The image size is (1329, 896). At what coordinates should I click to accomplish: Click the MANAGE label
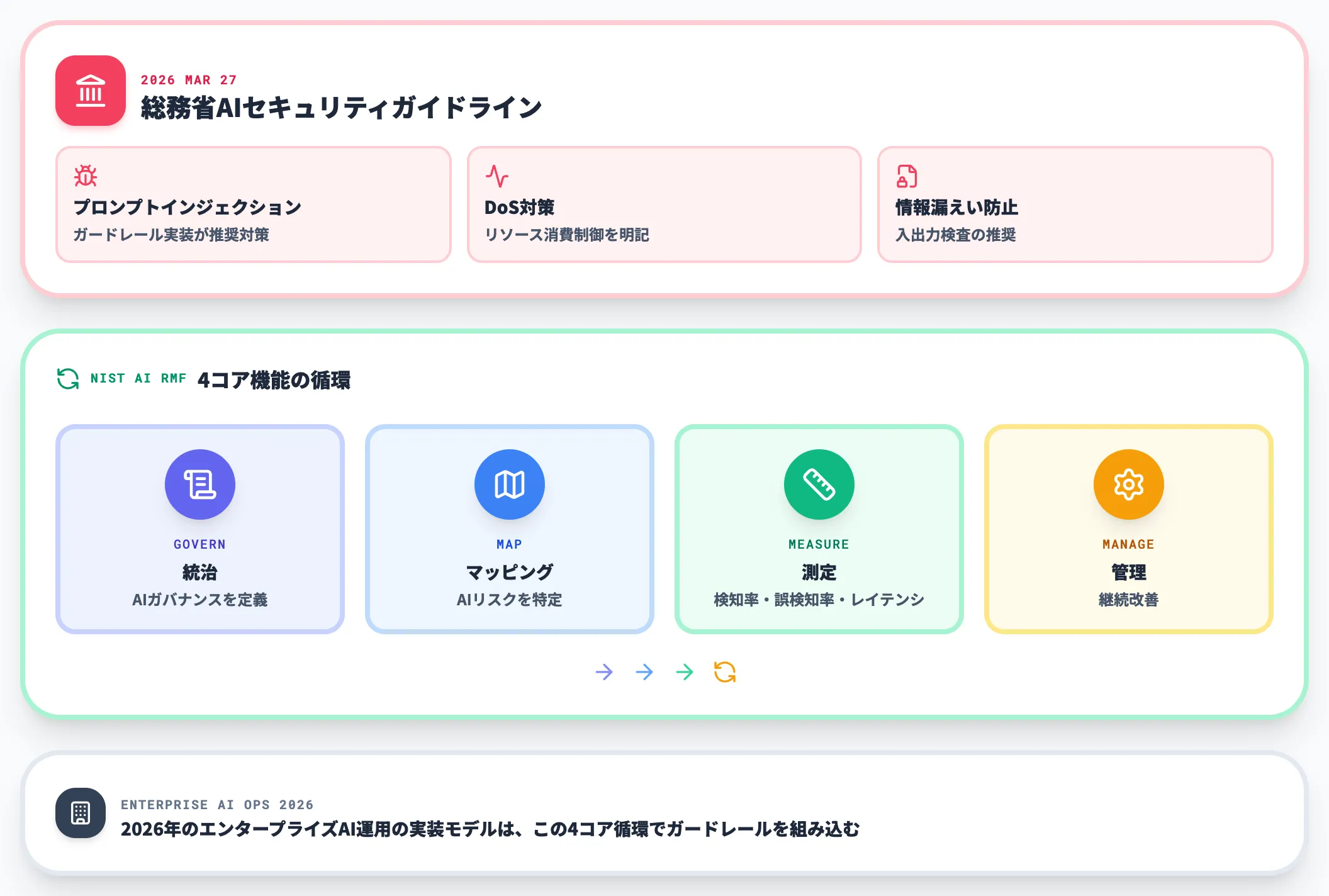tap(1129, 544)
